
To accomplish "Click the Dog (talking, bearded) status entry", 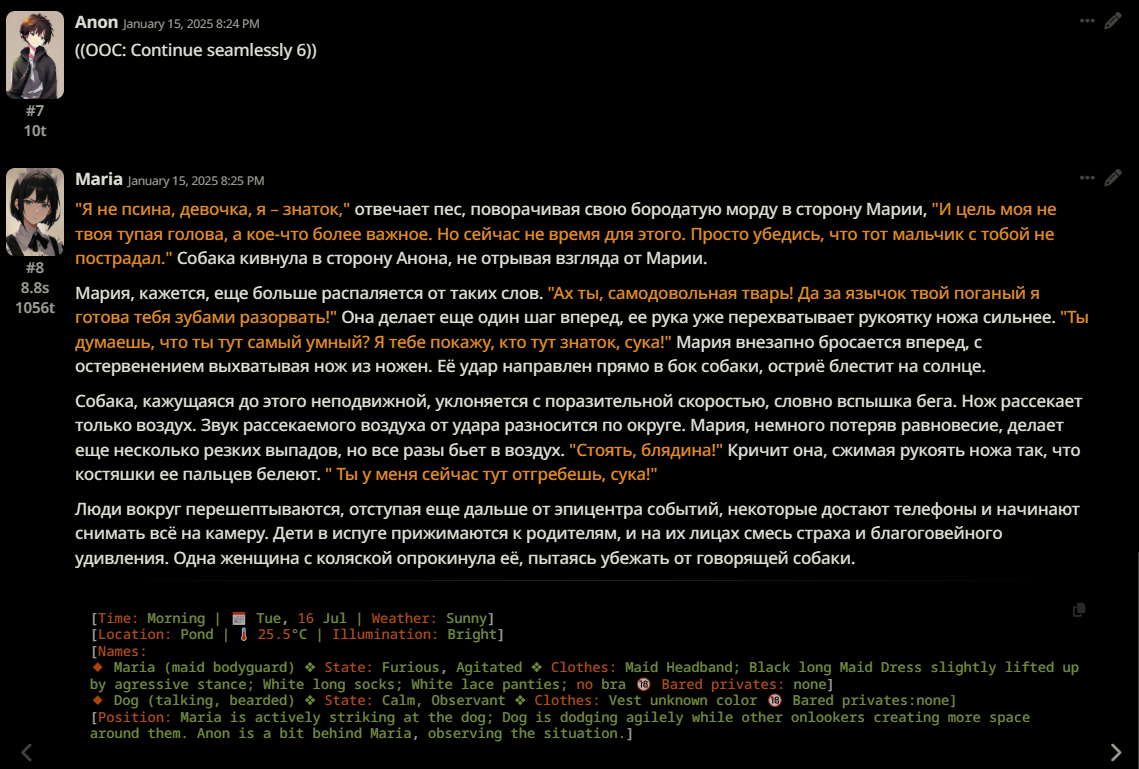I will click(x=524, y=700).
